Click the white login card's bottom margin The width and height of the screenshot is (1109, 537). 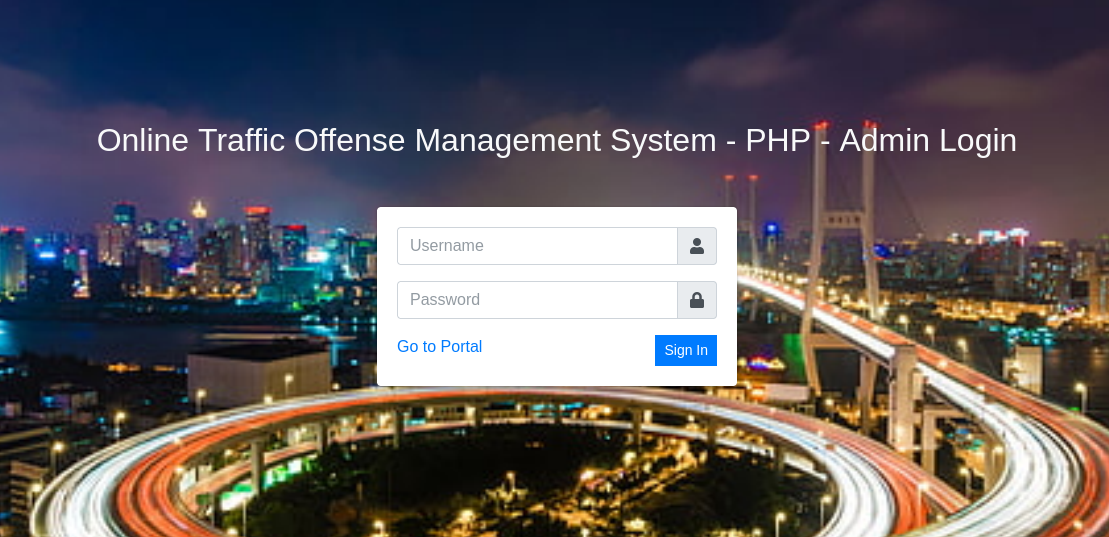(556, 377)
